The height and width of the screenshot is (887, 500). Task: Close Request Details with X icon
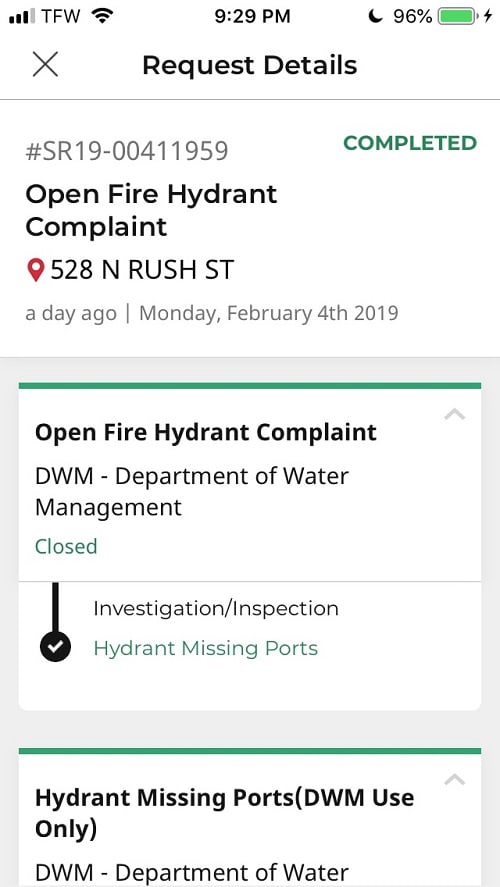pyautogui.click(x=45, y=64)
